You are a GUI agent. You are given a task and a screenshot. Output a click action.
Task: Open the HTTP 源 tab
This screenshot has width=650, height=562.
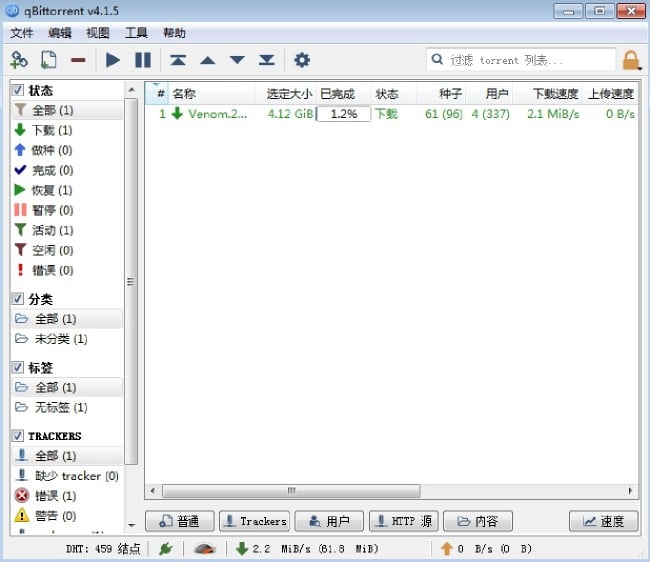pos(404,521)
